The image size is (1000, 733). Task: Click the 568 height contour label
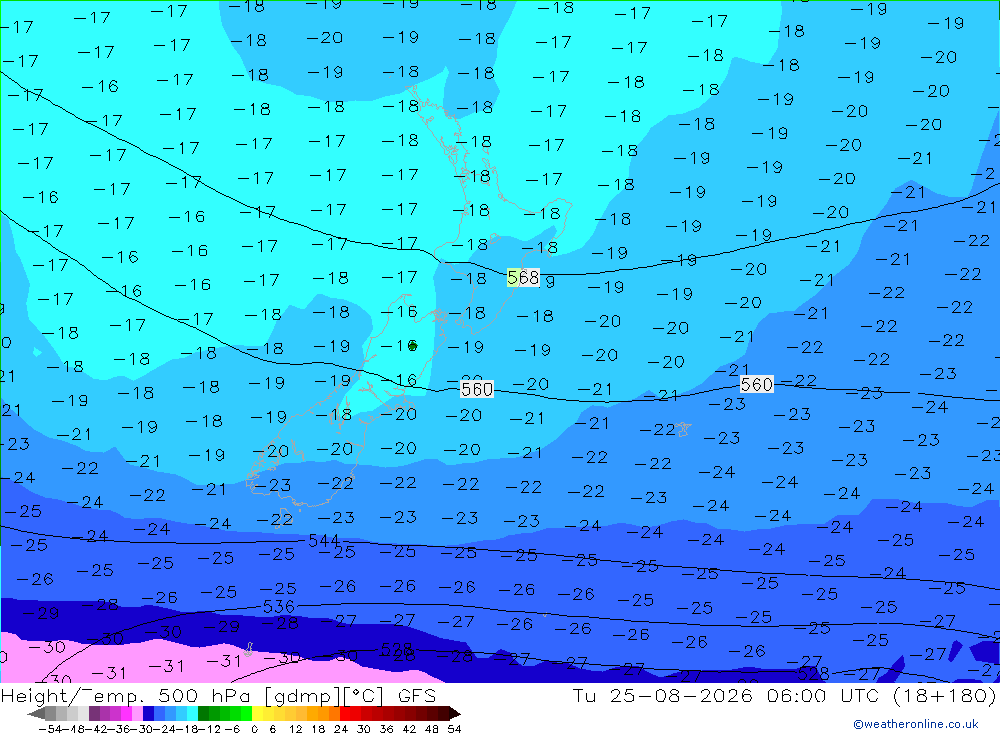[523, 278]
